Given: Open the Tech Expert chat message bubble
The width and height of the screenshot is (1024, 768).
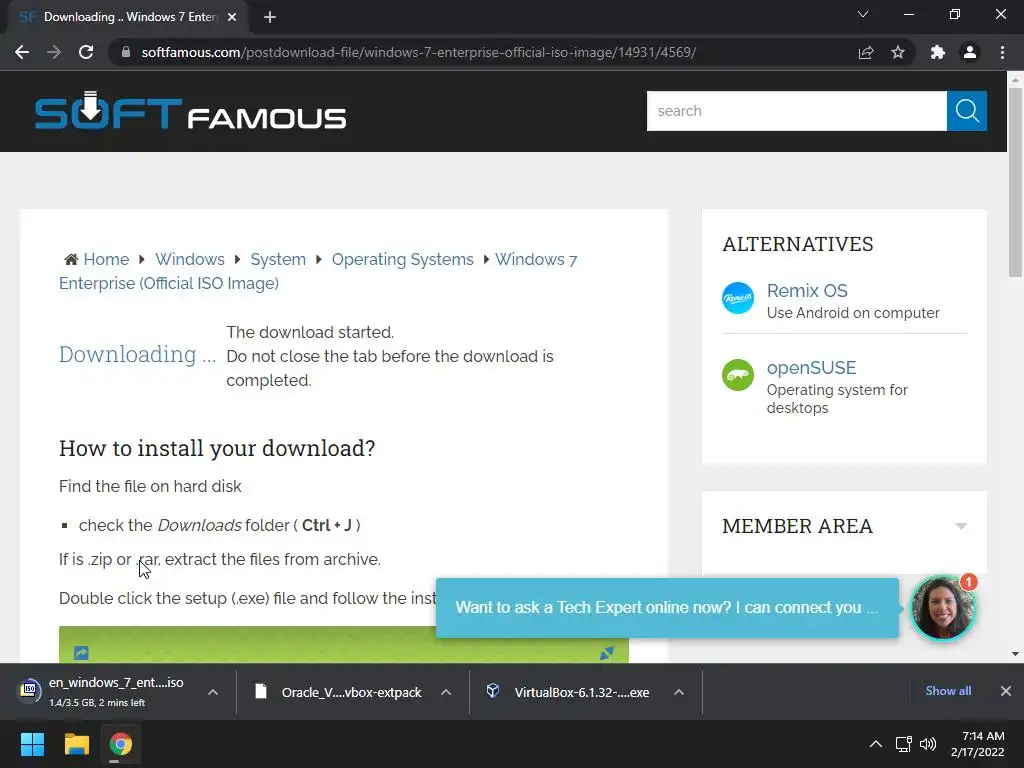Looking at the screenshot, I should pyautogui.click(x=667, y=607).
